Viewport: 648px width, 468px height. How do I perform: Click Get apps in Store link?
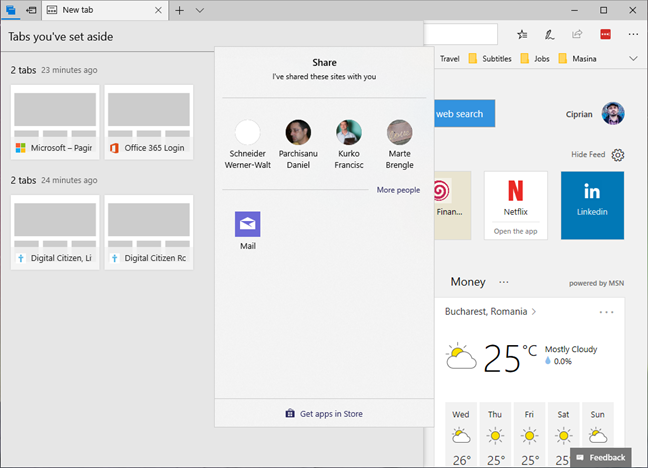324,413
